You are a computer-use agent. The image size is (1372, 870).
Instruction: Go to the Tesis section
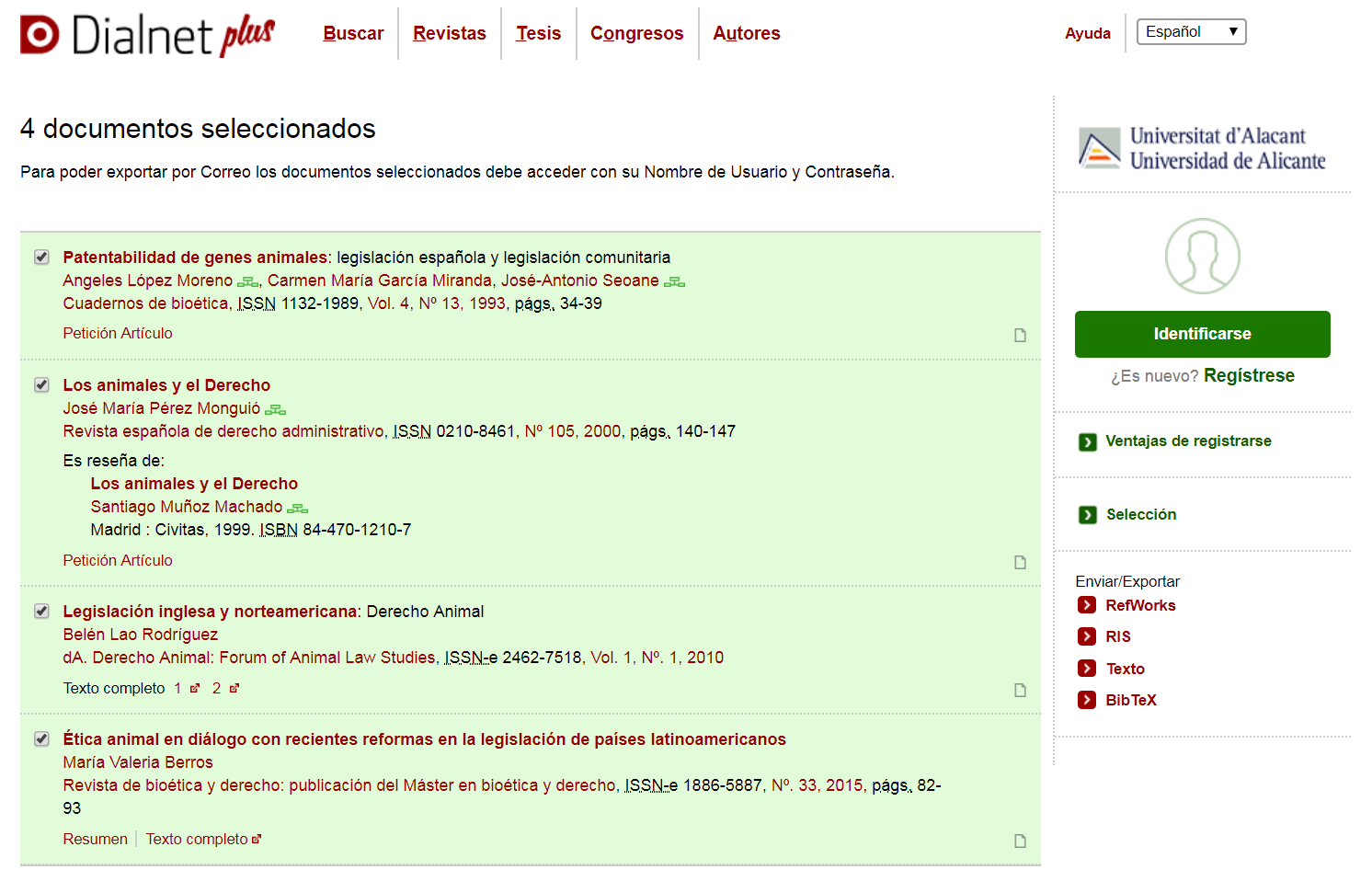[538, 33]
